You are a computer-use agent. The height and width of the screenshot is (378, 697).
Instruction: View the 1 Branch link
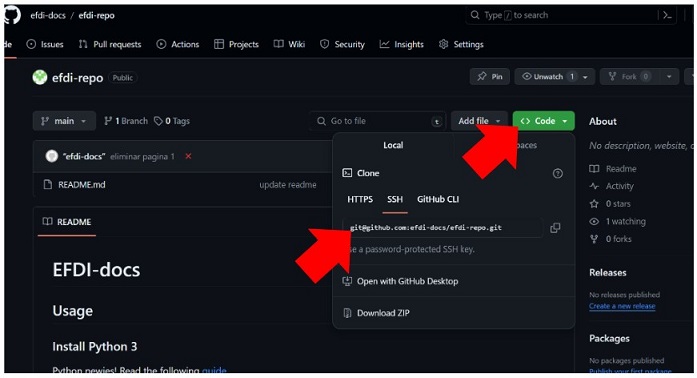[126, 121]
